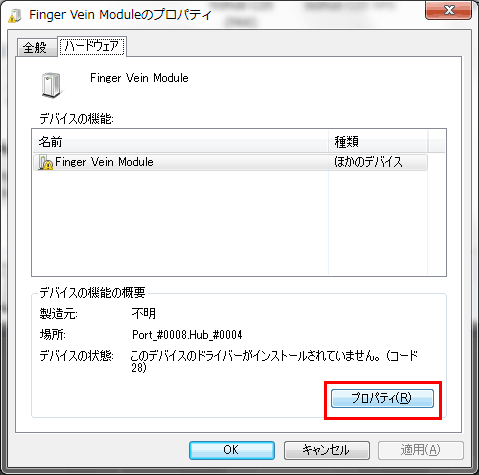Open device details with プロパティ(R) button
The image size is (479, 475).
[x=382, y=398]
